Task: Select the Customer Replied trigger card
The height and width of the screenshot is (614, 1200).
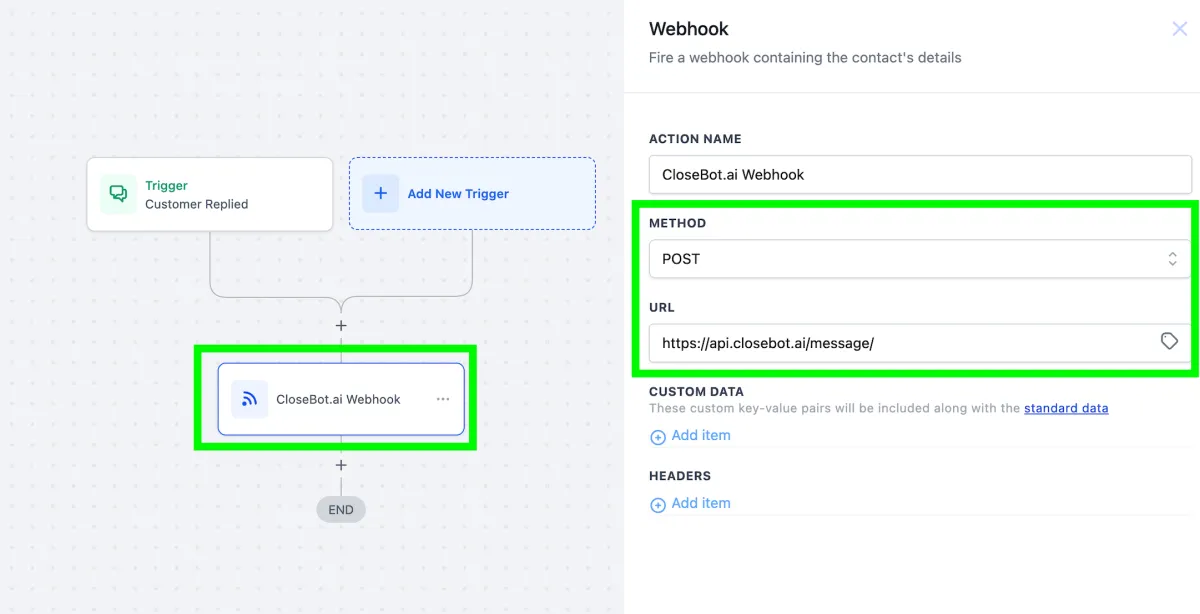Action: pos(210,194)
